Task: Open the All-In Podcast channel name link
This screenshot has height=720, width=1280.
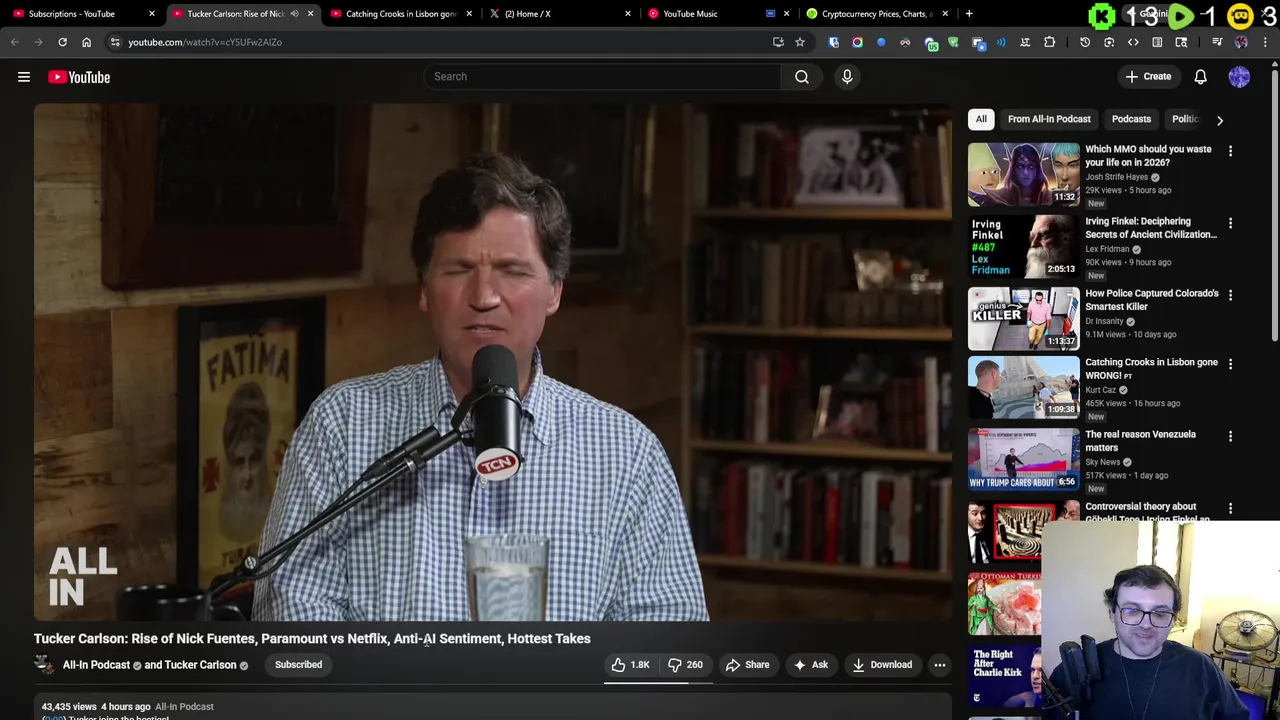Action: [x=96, y=665]
